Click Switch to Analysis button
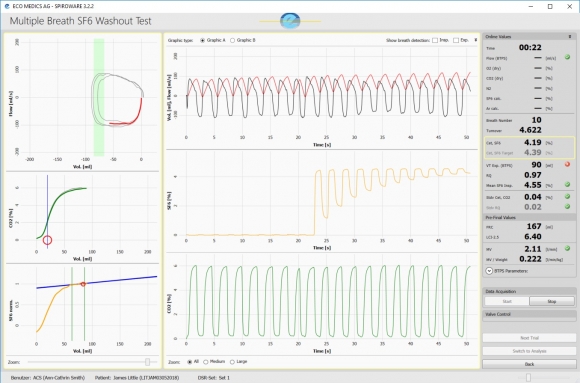This screenshot has width=580, height=383. (529, 351)
